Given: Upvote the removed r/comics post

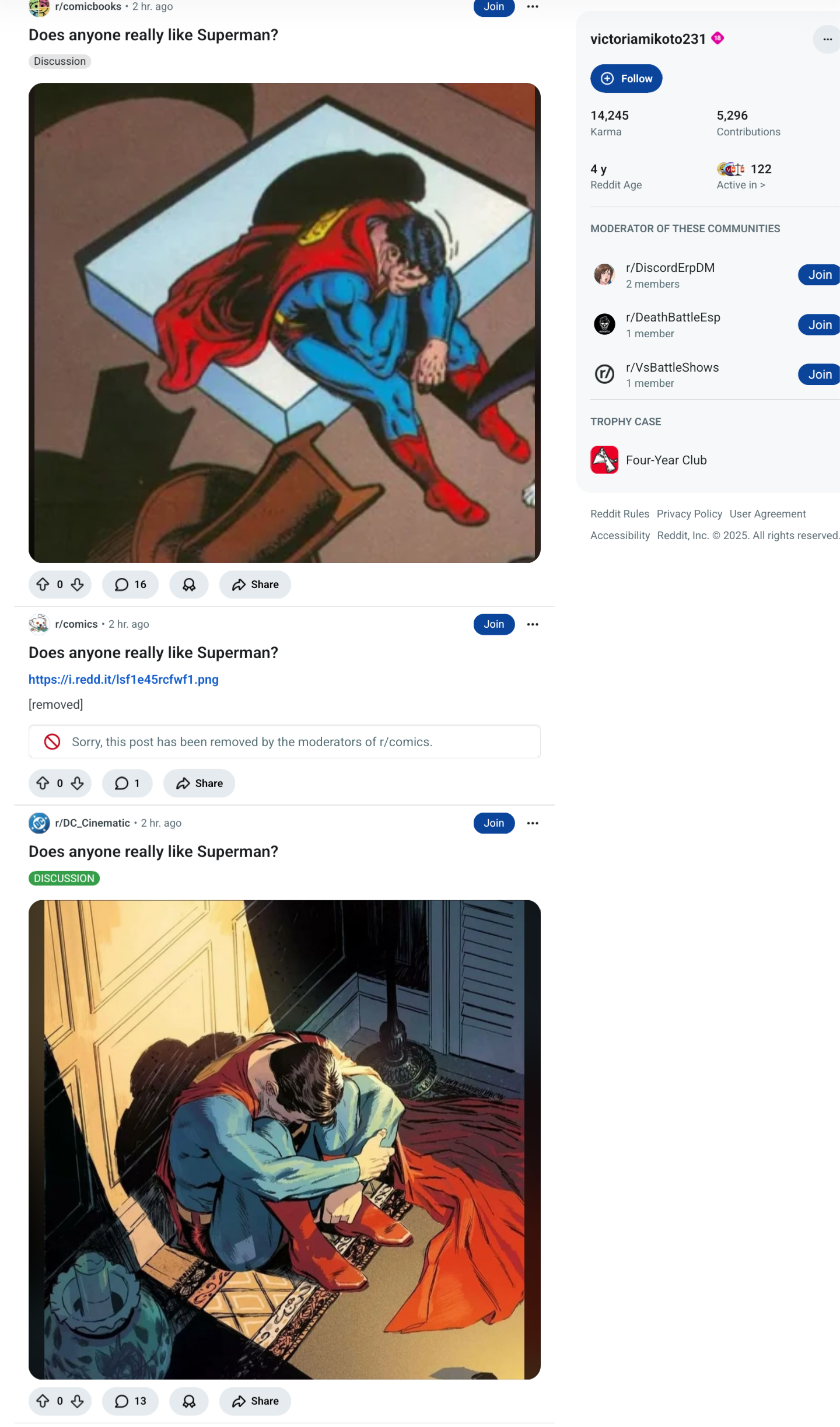Looking at the screenshot, I should 43,784.
